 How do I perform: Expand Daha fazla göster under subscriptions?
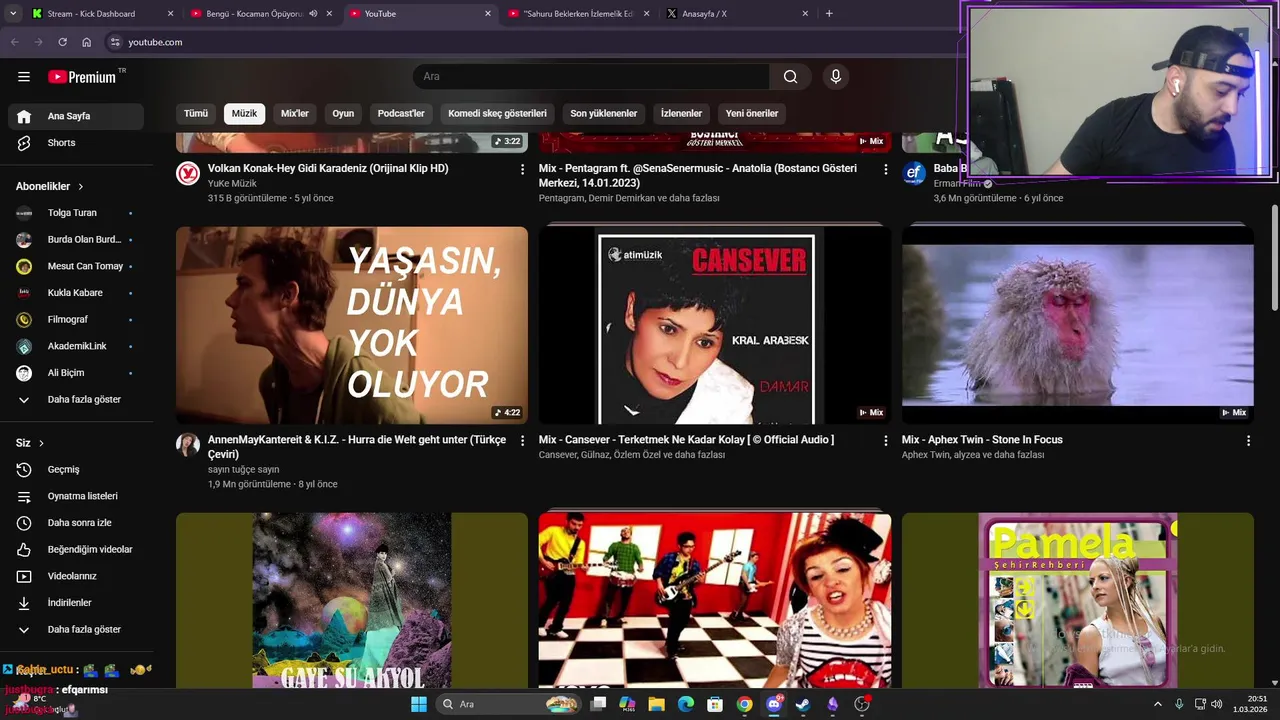(76, 399)
